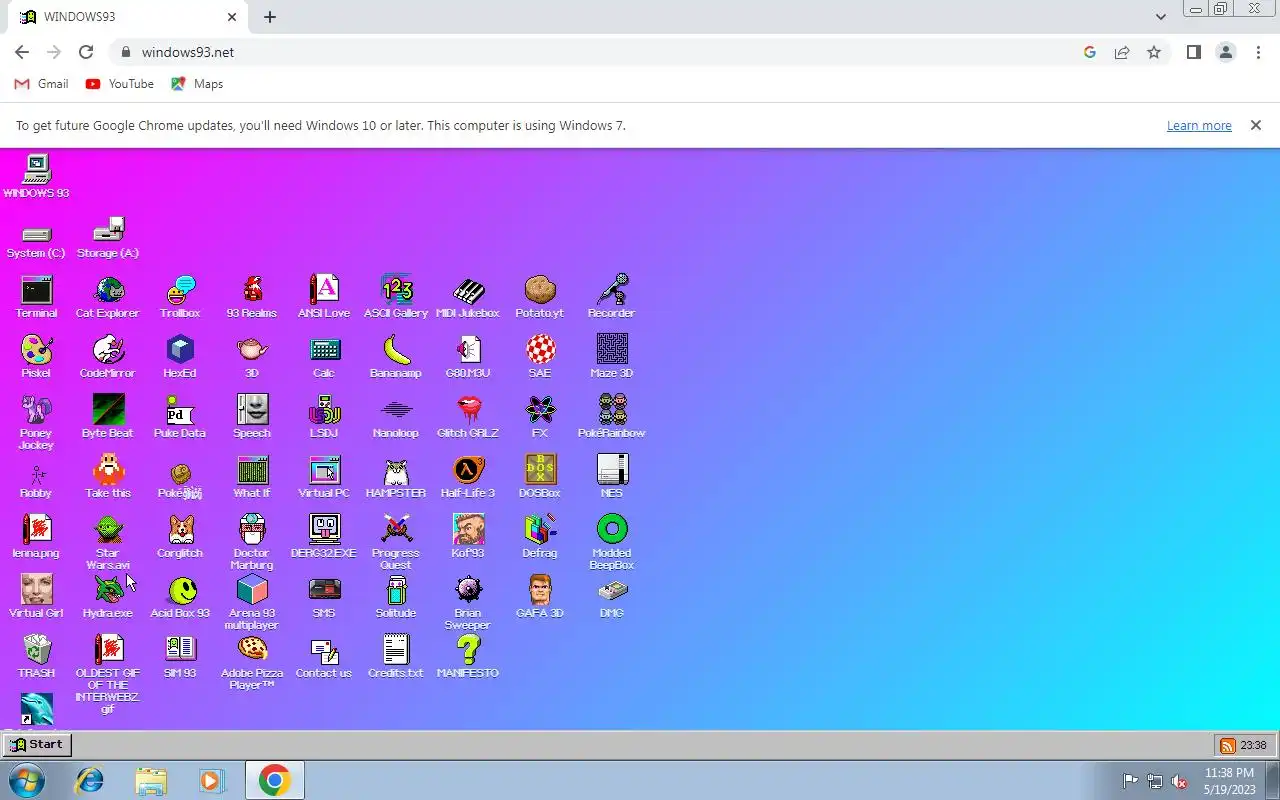Expand the tab search chevron
Image resolution: width=1280 pixels, height=800 pixels.
(1161, 17)
